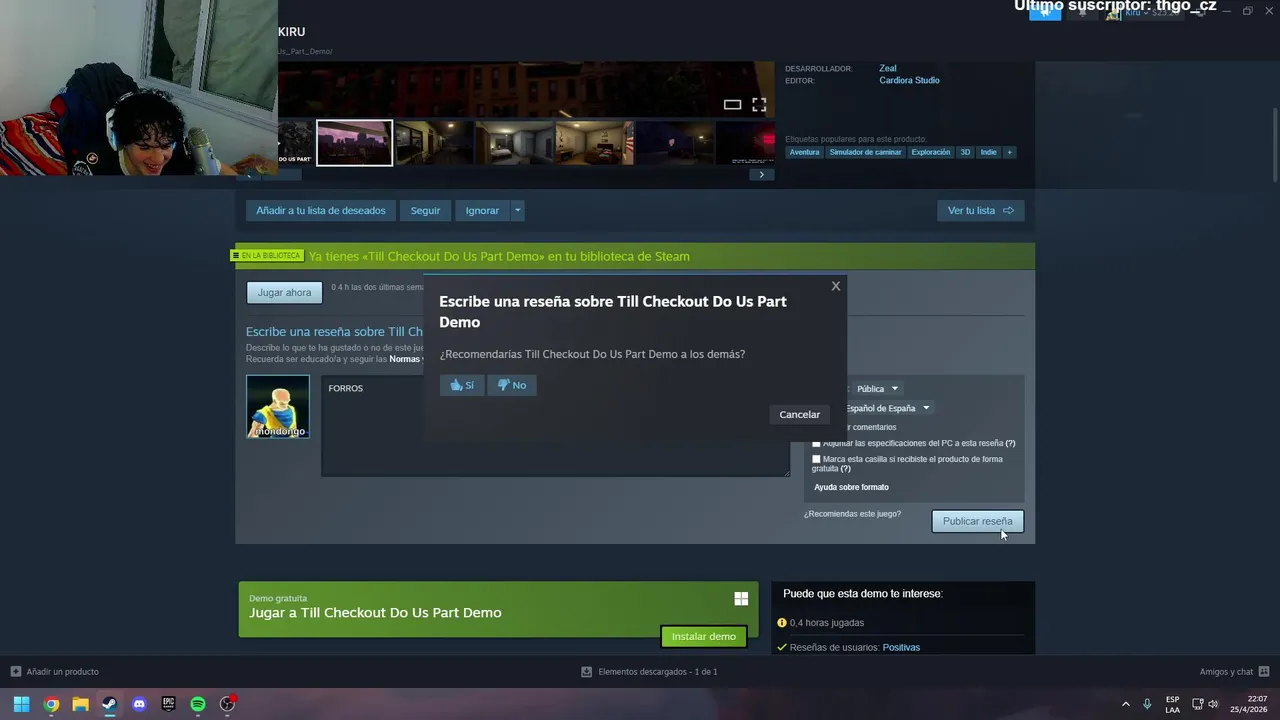The image size is (1280, 720).
Task: Click Añadir un producto plus icon
Action: pos(15,671)
